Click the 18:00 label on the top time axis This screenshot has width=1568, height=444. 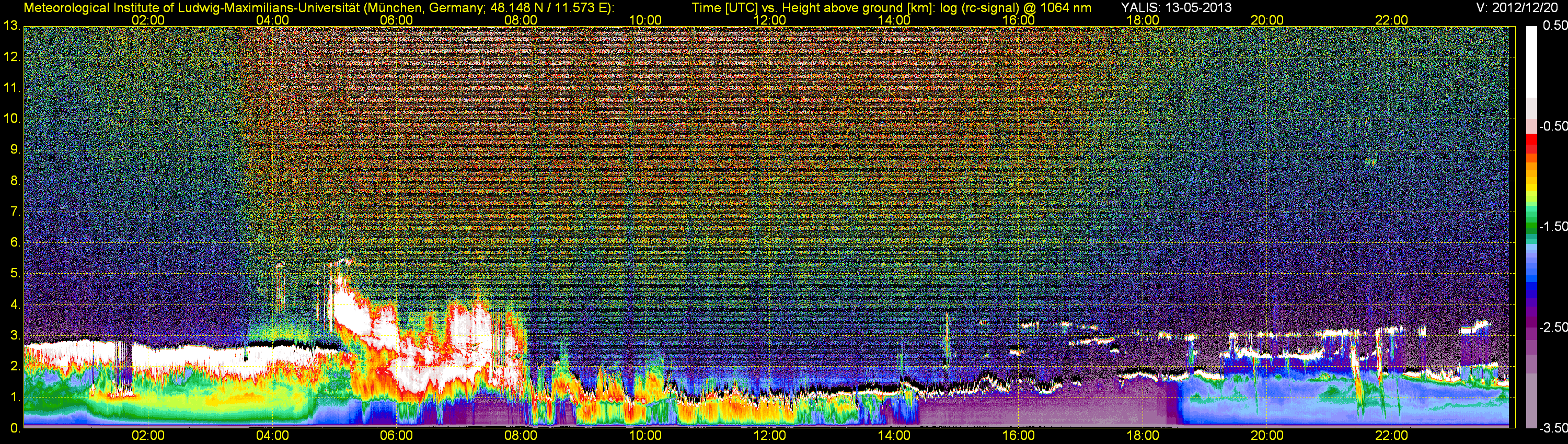1143,20
